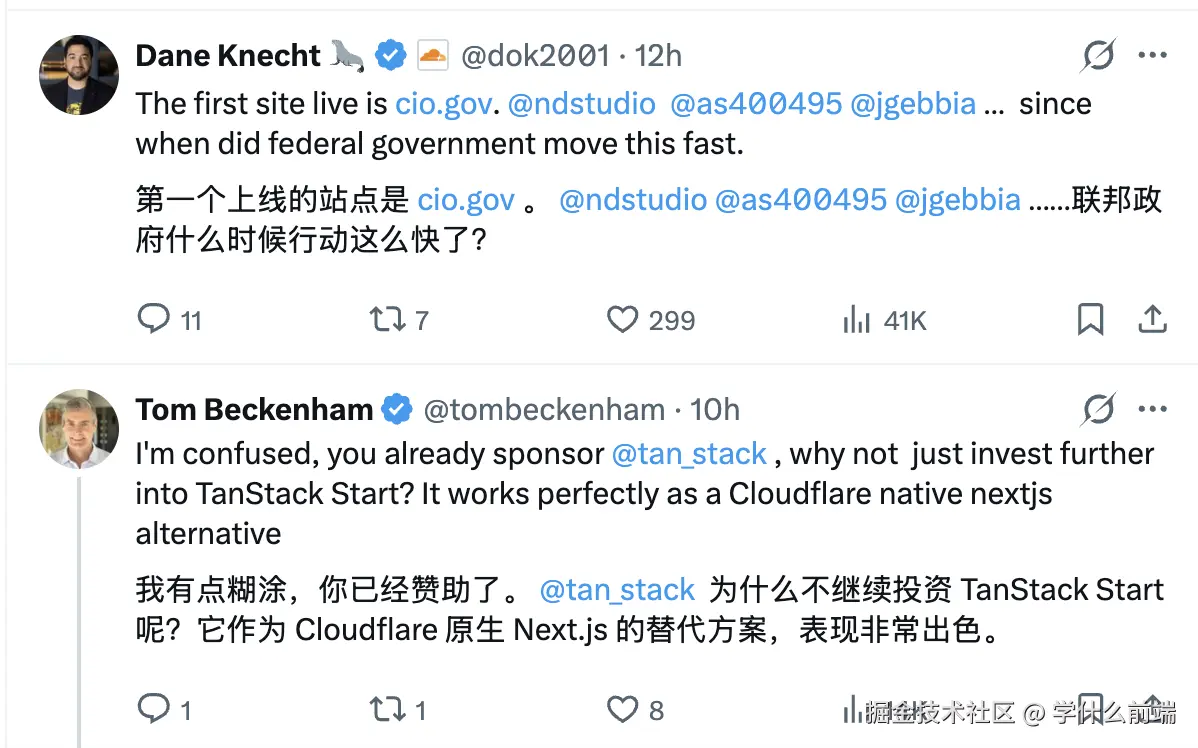The height and width of the screenshot is (748, 1198).
Task: Open Grok icon on Tom Beckenham's tweet
Action: click(1098, 409)
